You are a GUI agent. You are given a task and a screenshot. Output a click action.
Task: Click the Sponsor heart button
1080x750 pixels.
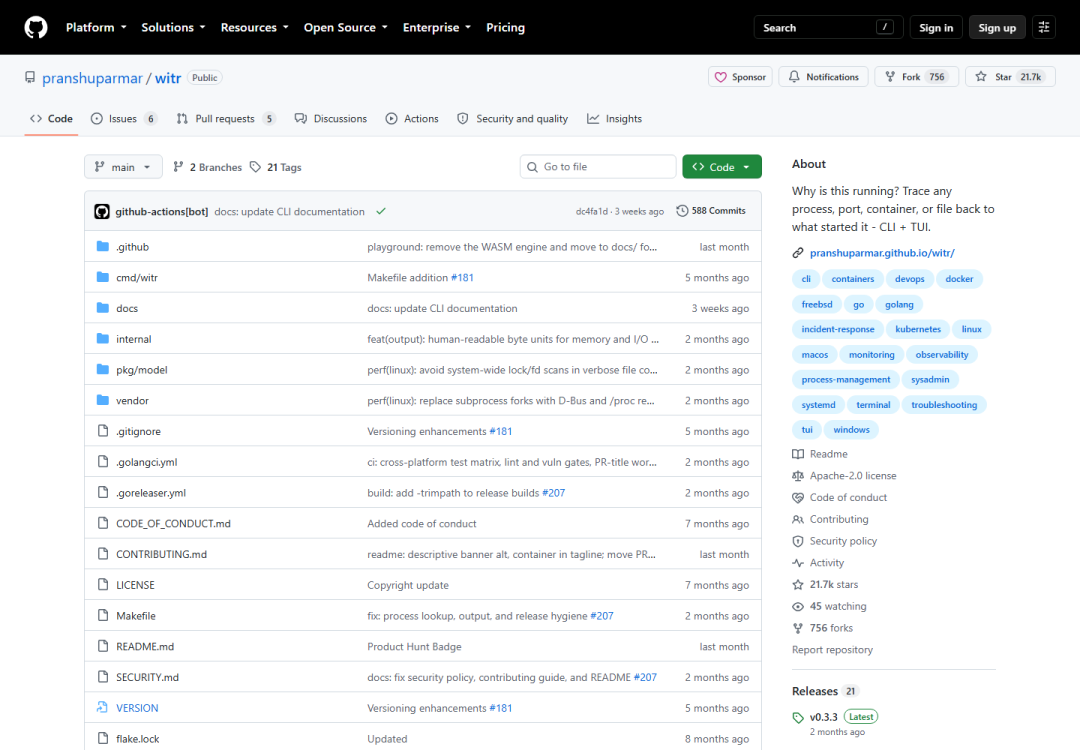(740, 77)
